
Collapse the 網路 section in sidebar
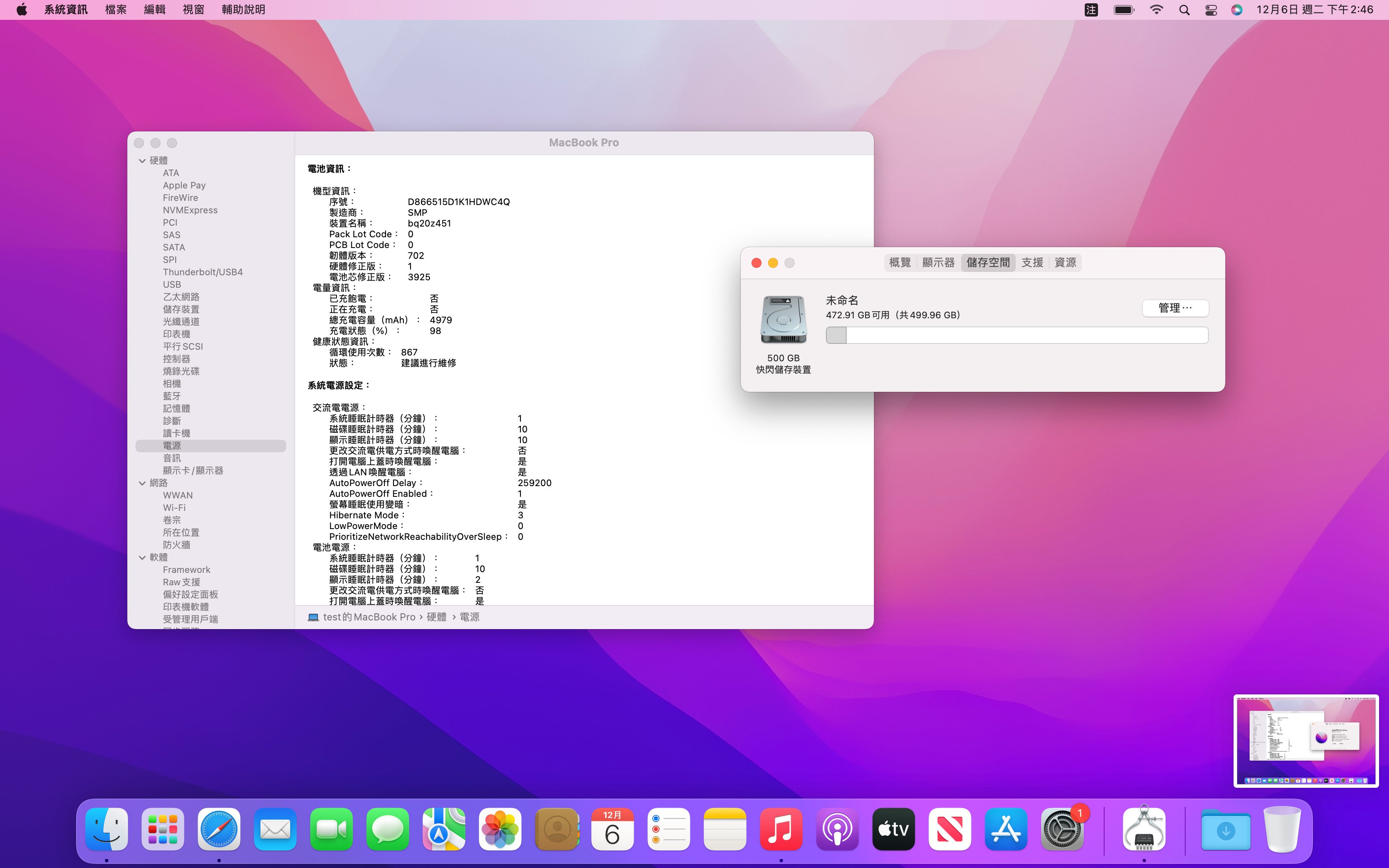(x=142, y=483)
